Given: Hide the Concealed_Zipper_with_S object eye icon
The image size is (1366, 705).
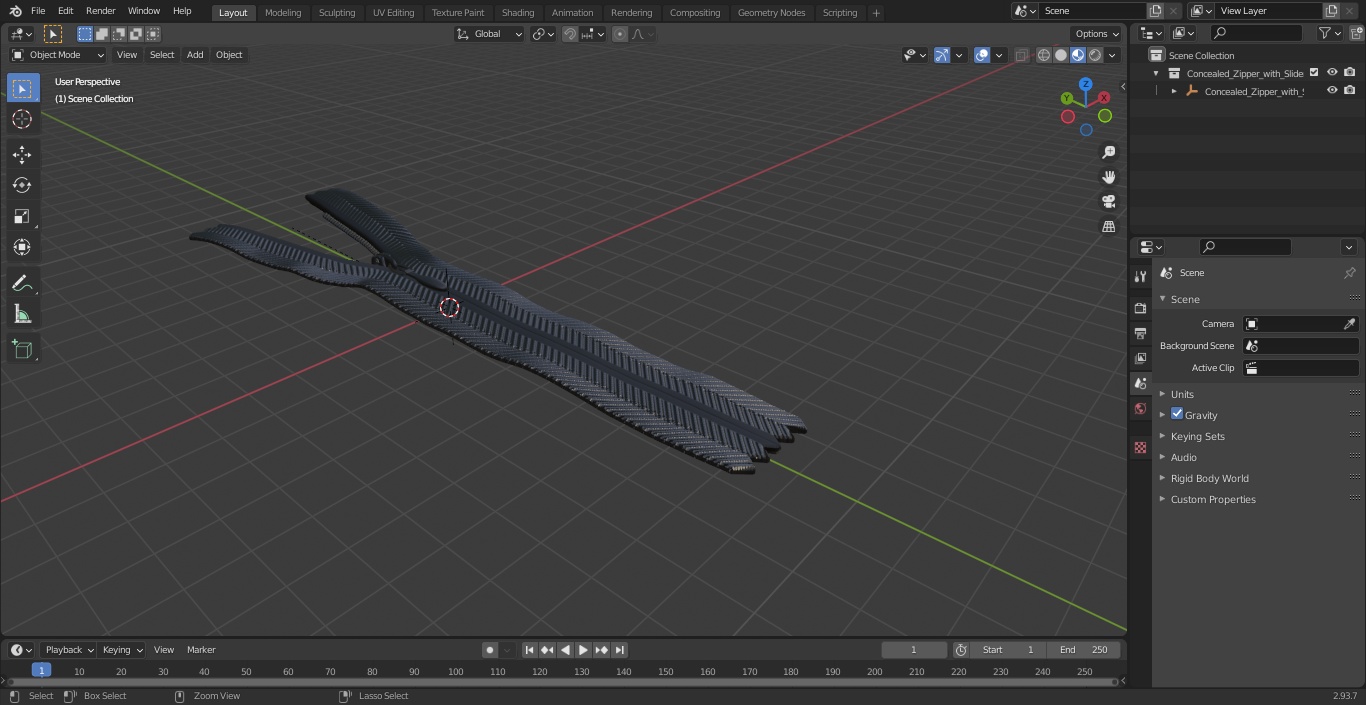Looking at the screenshot, I should (x=1332, y=91).
